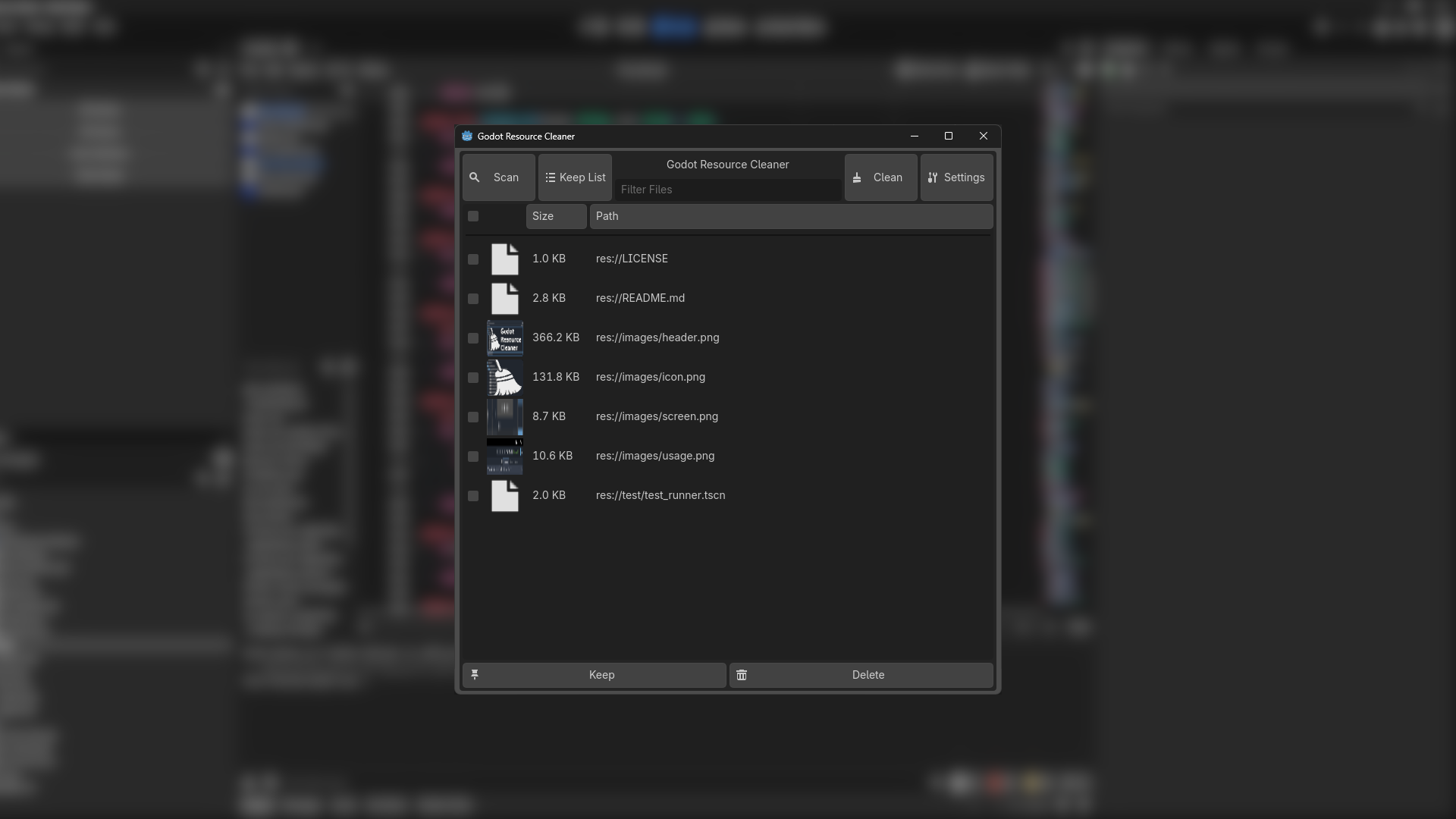Maximize the Godot Resource Cleaner window
This screenshot has width=1456, height=819.
[948, 136]
